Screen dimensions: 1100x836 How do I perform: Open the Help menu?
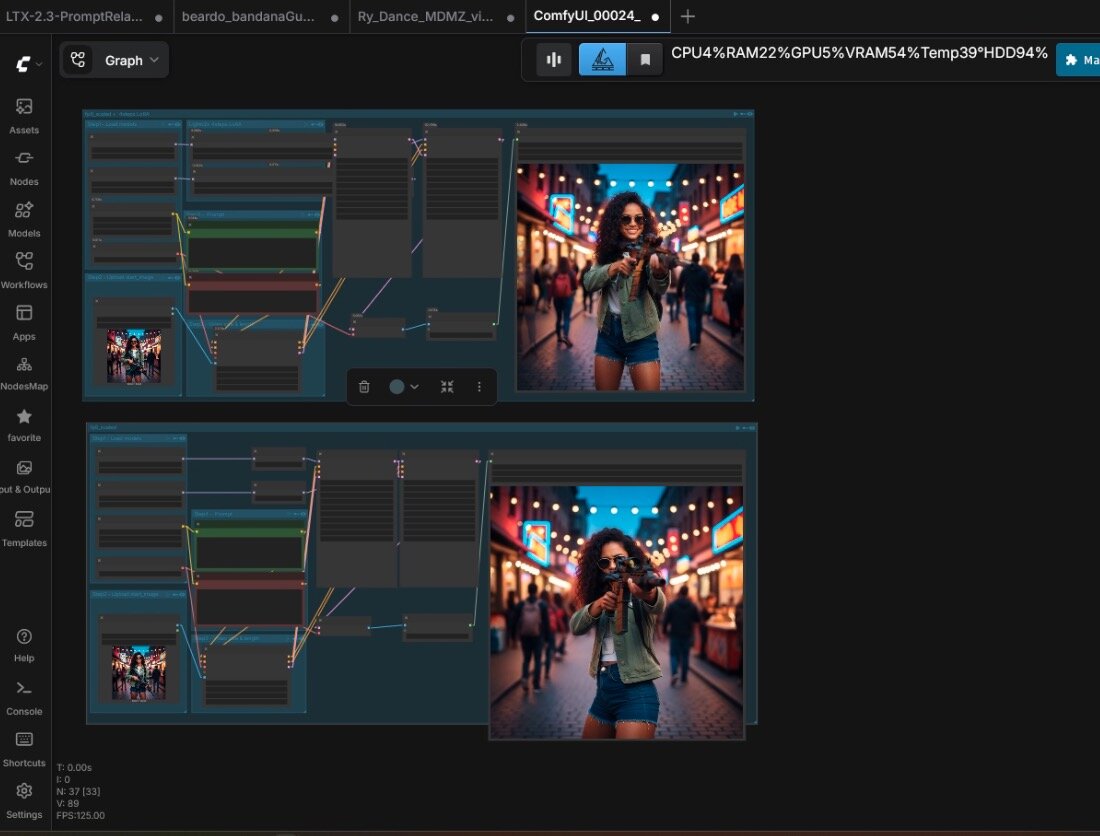24,645
